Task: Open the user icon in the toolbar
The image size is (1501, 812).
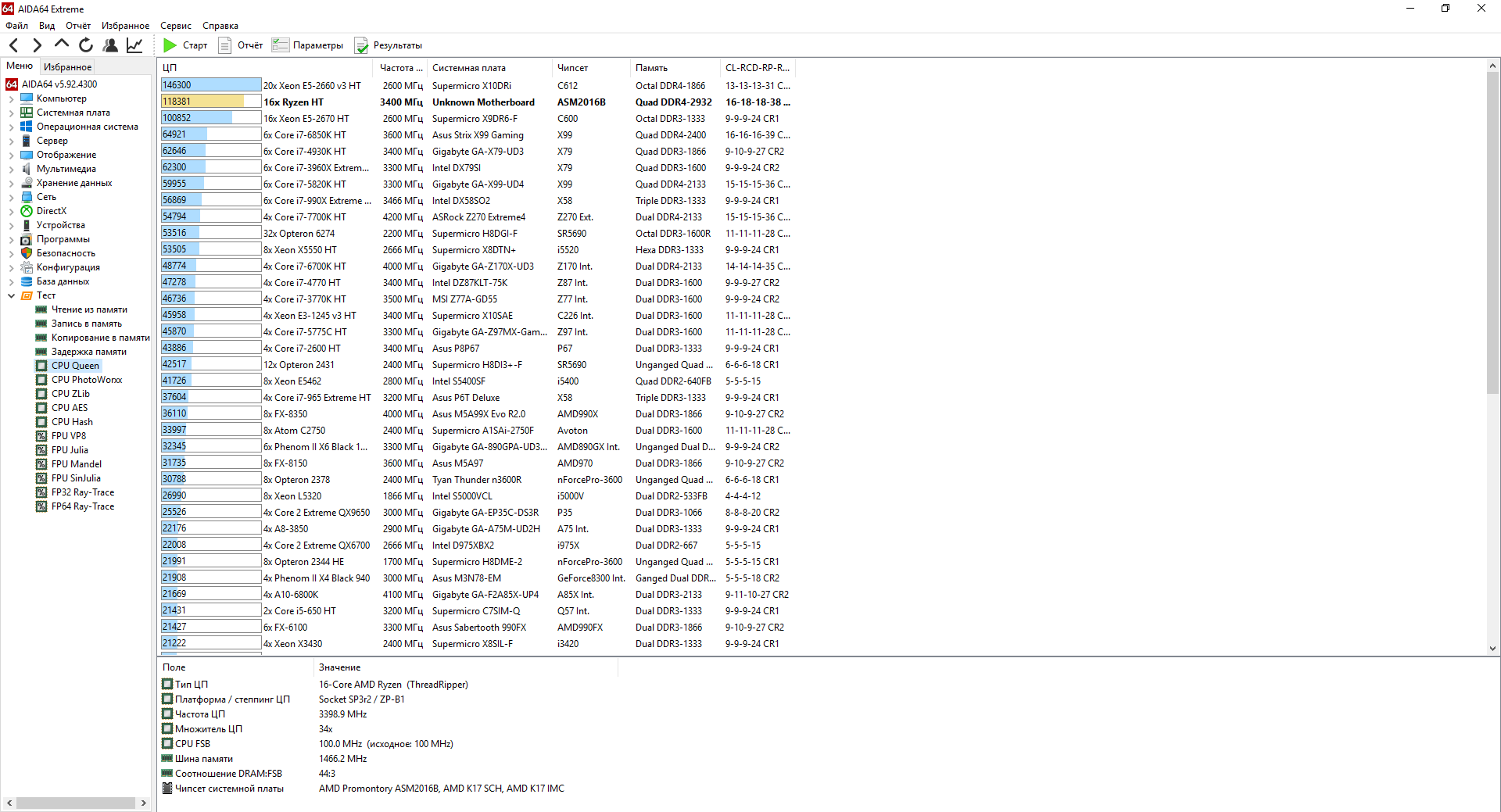Action: (x=110, y=45)
